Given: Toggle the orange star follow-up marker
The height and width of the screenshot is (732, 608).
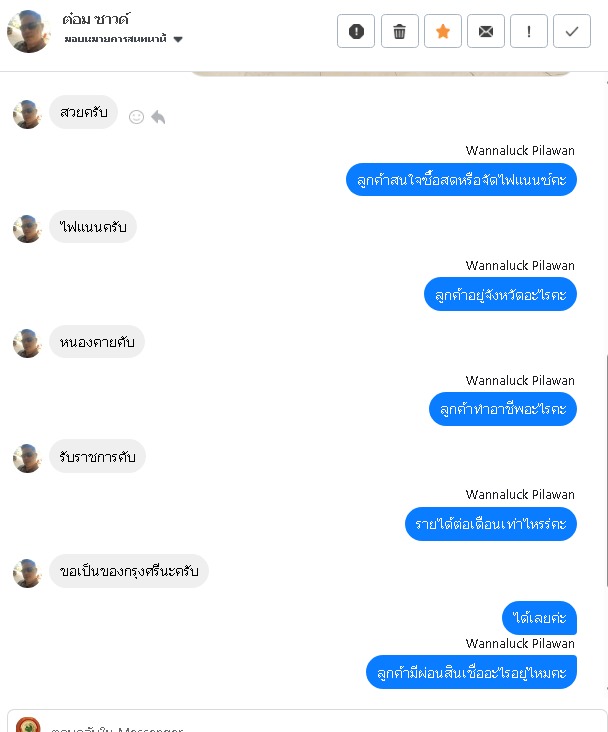Looking at the screenshot, I should click(x=442, y=31).
